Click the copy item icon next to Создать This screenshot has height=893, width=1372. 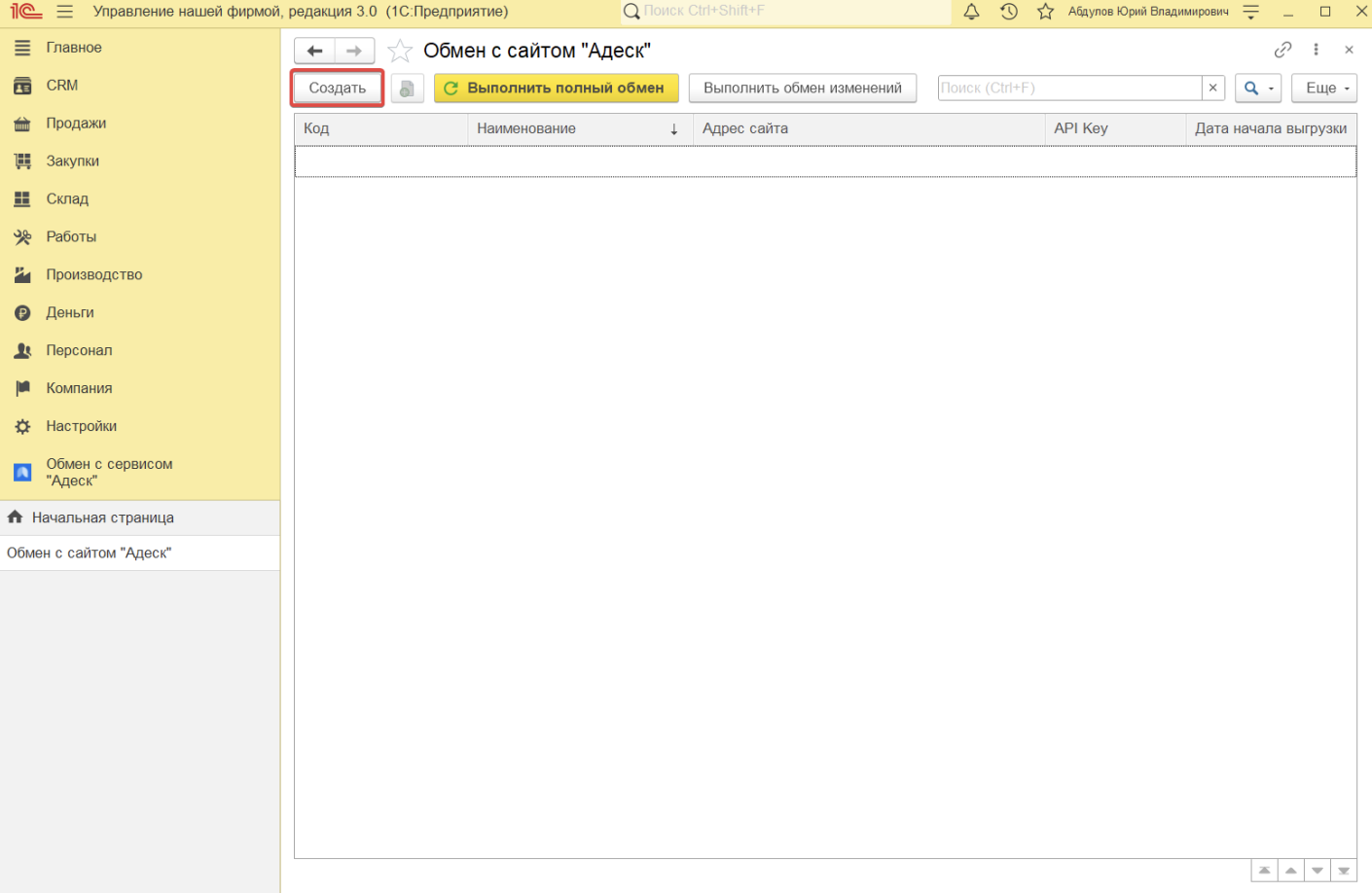coord(407,89)
